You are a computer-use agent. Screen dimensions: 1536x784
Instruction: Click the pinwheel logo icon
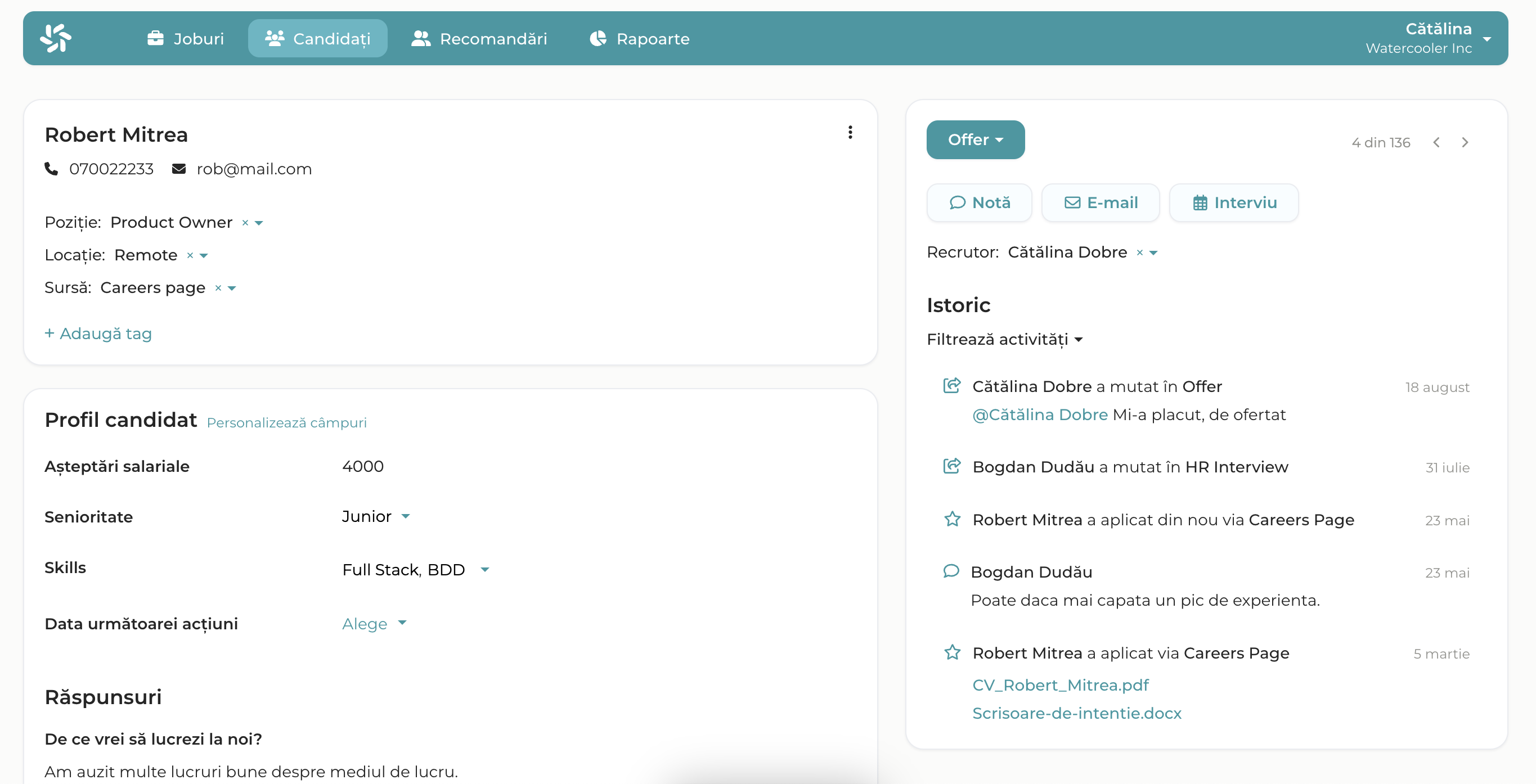pyautogui.click(x=56, y=38)
